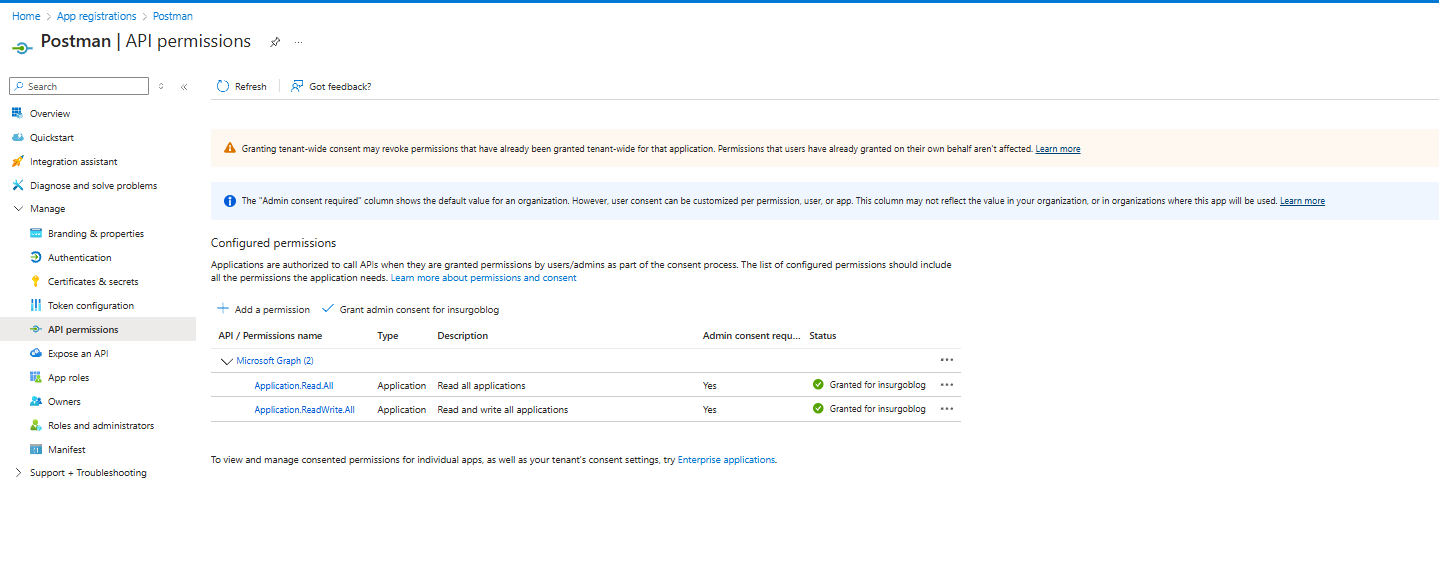Click the Integration assistant rocket icon
The height and width of the screenshot is (567, 1439).
pos(17,162)
